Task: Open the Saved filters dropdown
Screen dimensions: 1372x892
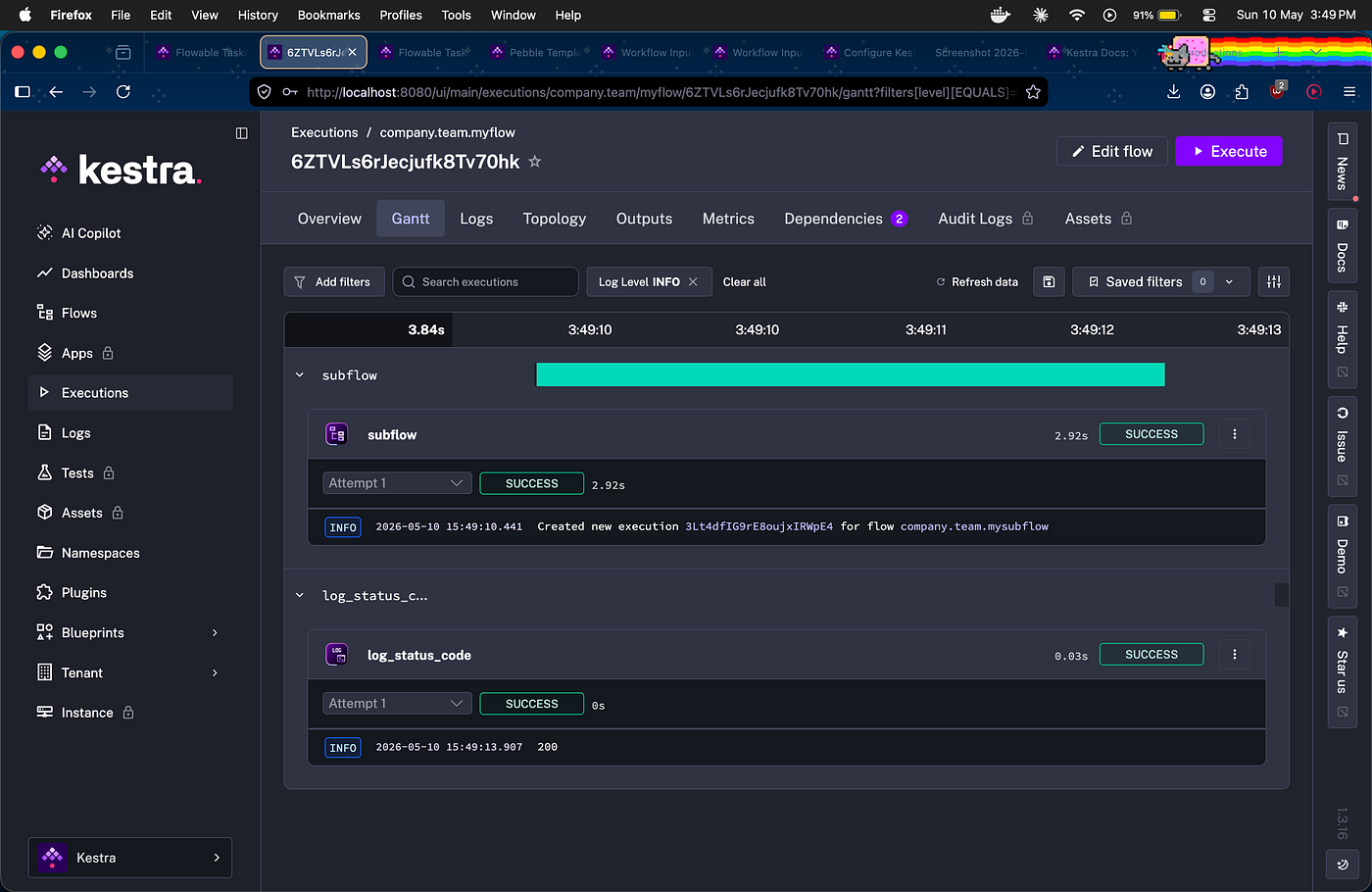Action: point(1161,282)
